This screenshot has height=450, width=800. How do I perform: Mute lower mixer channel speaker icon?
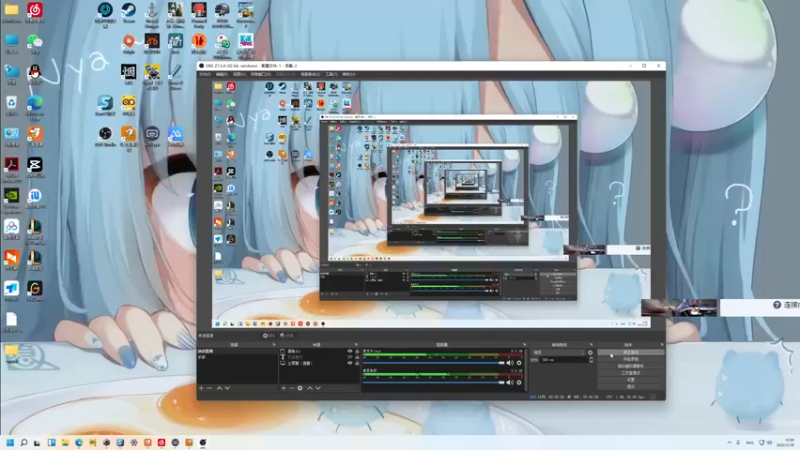click(x=510, y=383)
